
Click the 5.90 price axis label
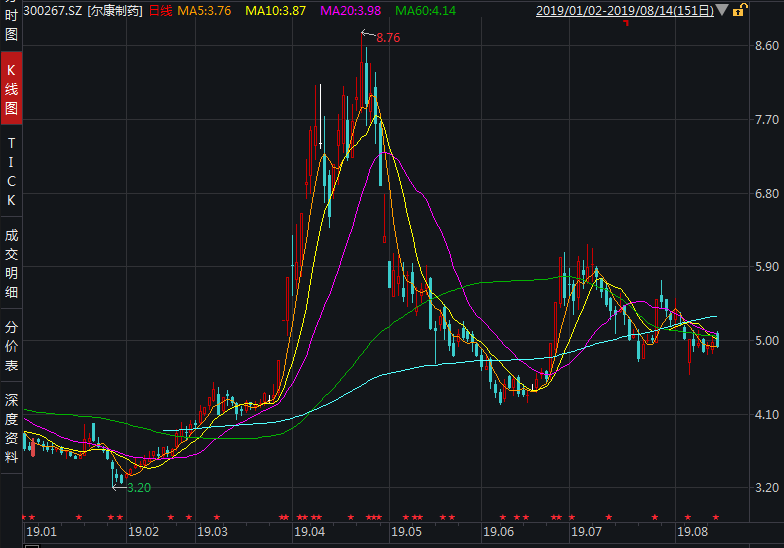(767, 266)
